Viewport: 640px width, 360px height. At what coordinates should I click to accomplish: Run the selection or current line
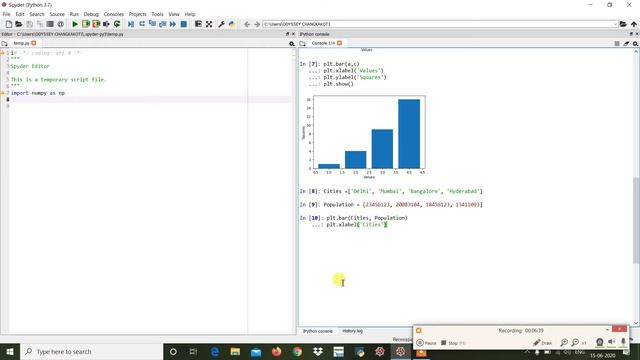pyautogui.click(x=107, y=24)
